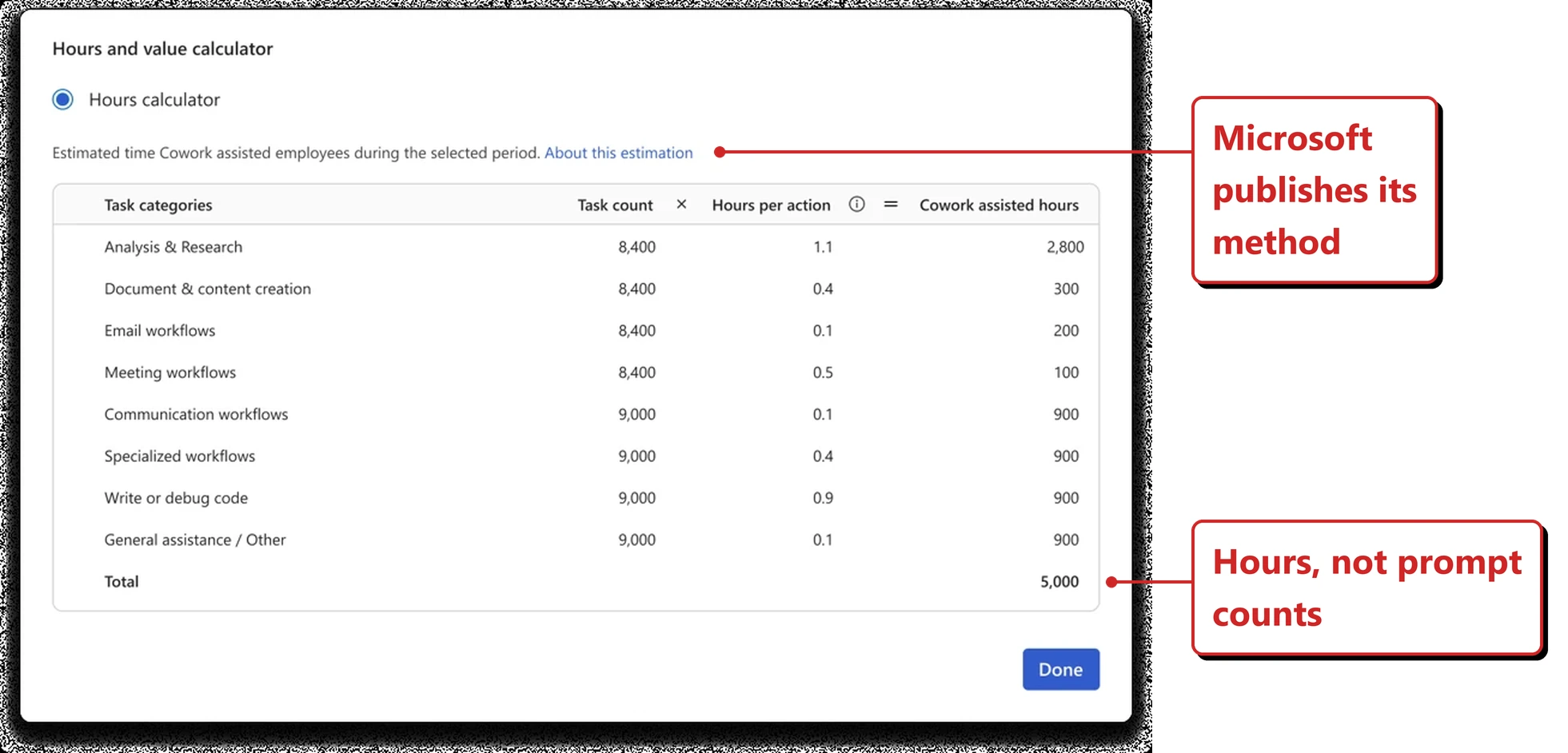This screenshot has height=753, width=1568.
Task: Open the About this estimation link
Action: coord(618,153)
